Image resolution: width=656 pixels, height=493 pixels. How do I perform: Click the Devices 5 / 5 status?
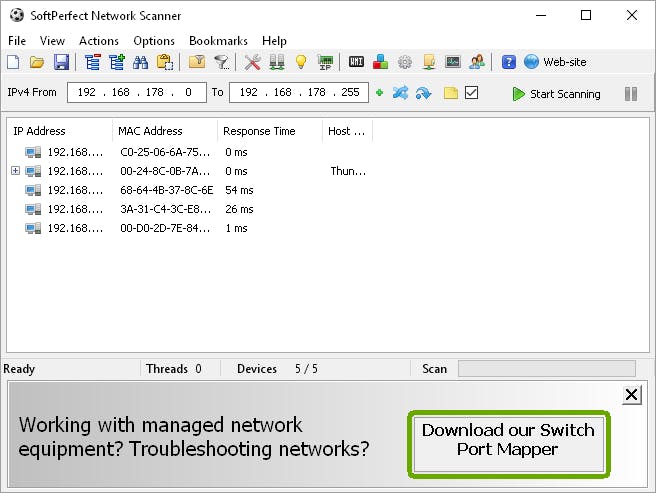click(x=277, y=369)
